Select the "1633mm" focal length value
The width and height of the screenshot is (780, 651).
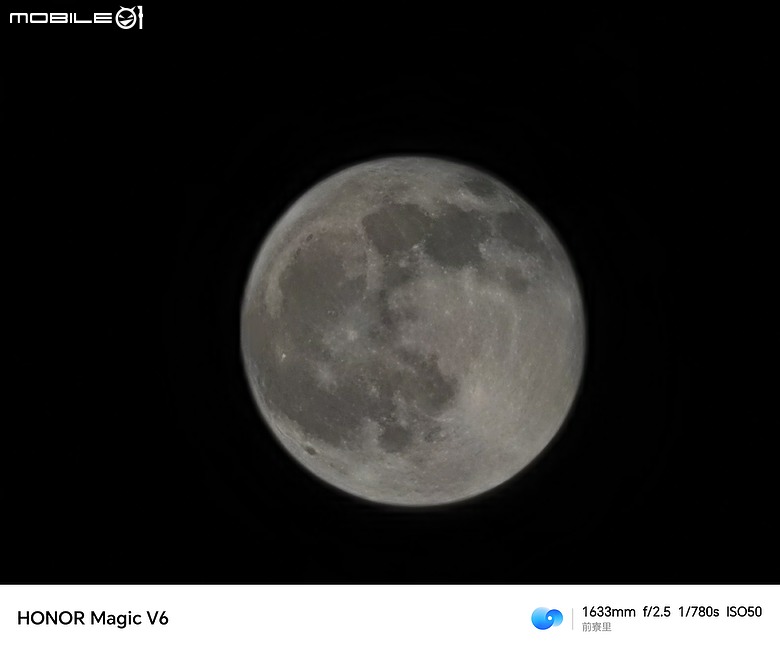pyautogui.click(x=608, y=612)
